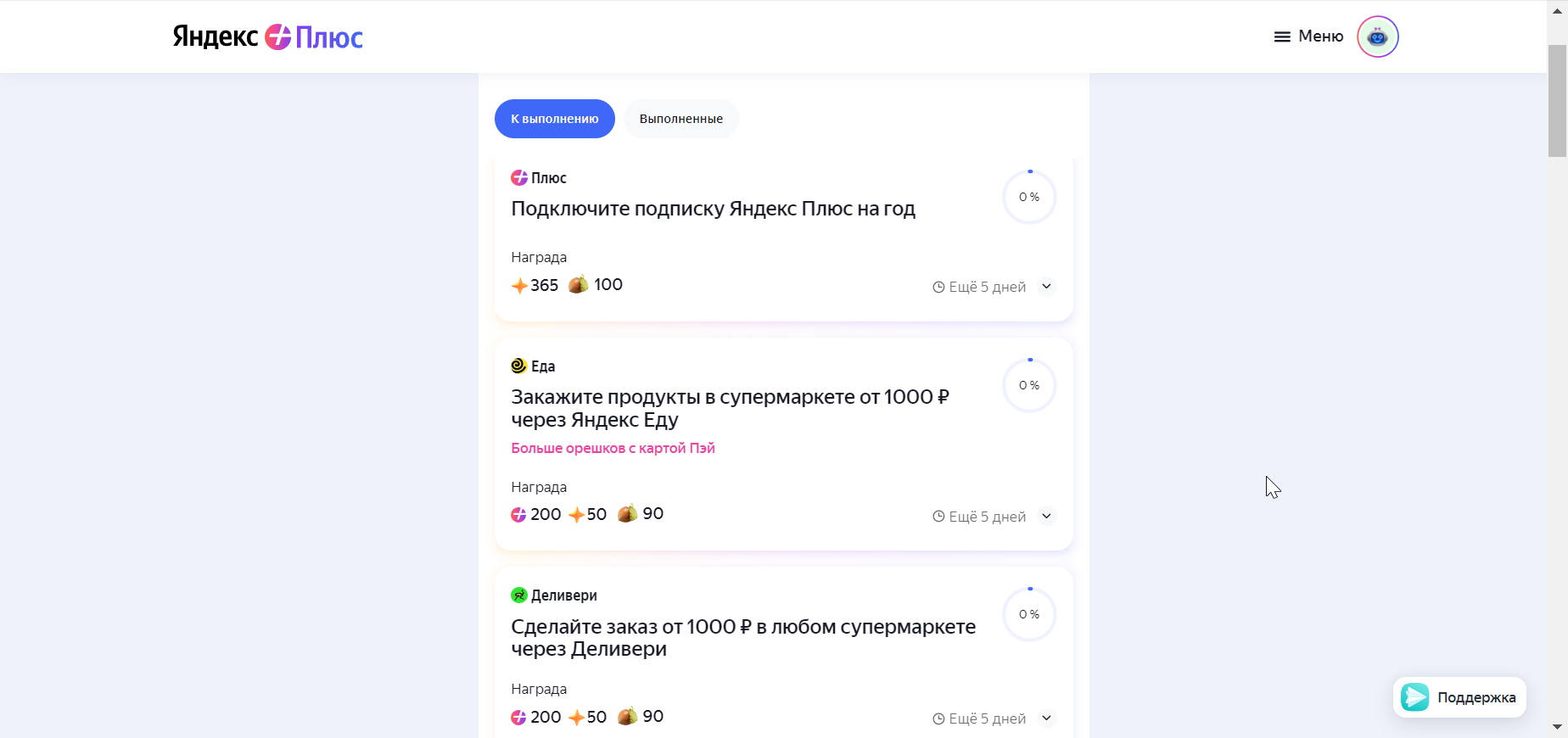Open the Больше орешков с картой Пэй link
Image resolution: width=1568 pixels, height=738 pixels.
coord(613,448)
